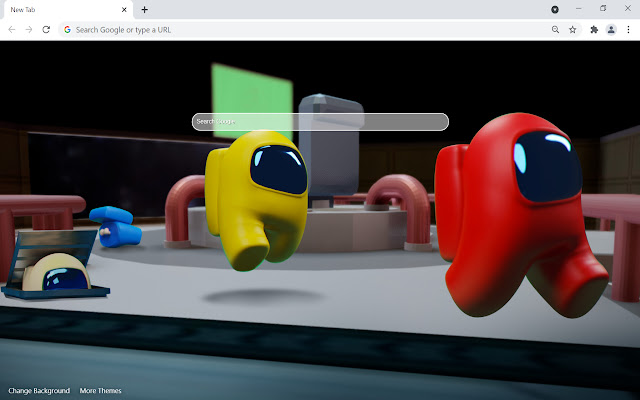The width and height of the screenshot is (640, 400).
Task: Click the Search Google box on page
Action: click(320, 122)
